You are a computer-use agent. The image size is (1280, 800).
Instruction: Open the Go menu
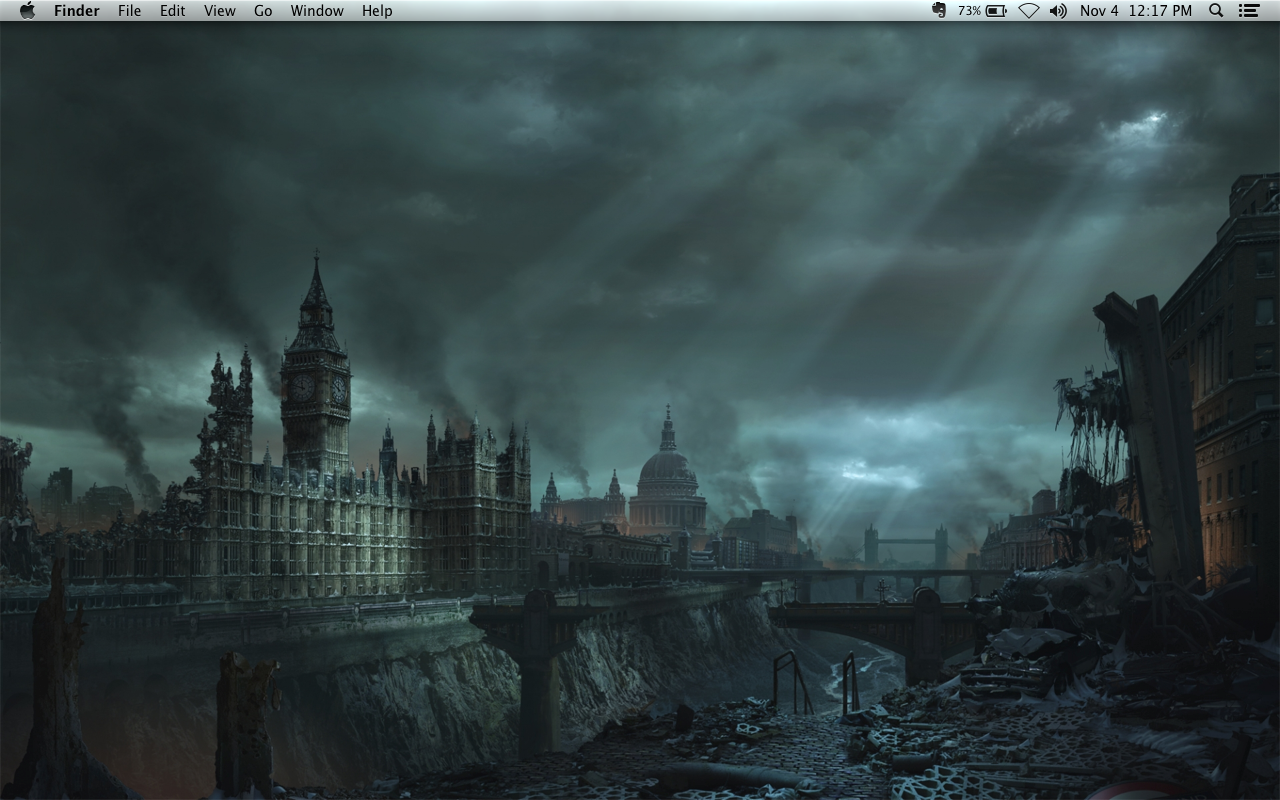(263, 11)
